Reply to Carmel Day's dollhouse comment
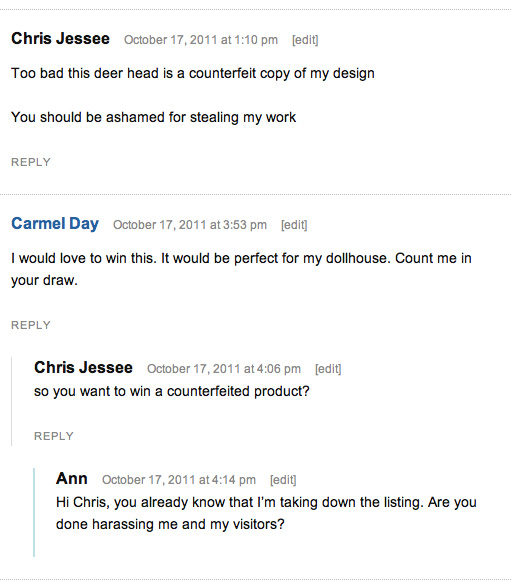This screenshot has width=511, height=588. 31,325
